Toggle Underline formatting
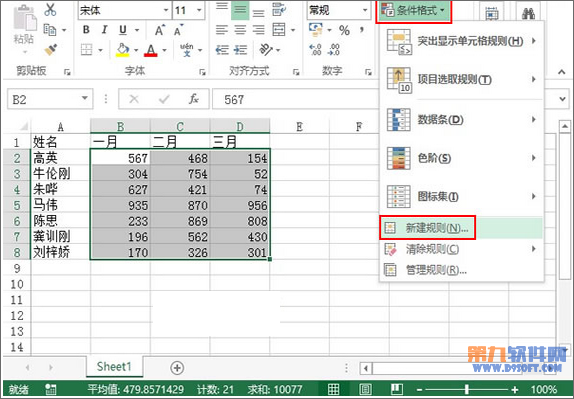This screenshot has height=399, width=574. click(123, 30)
